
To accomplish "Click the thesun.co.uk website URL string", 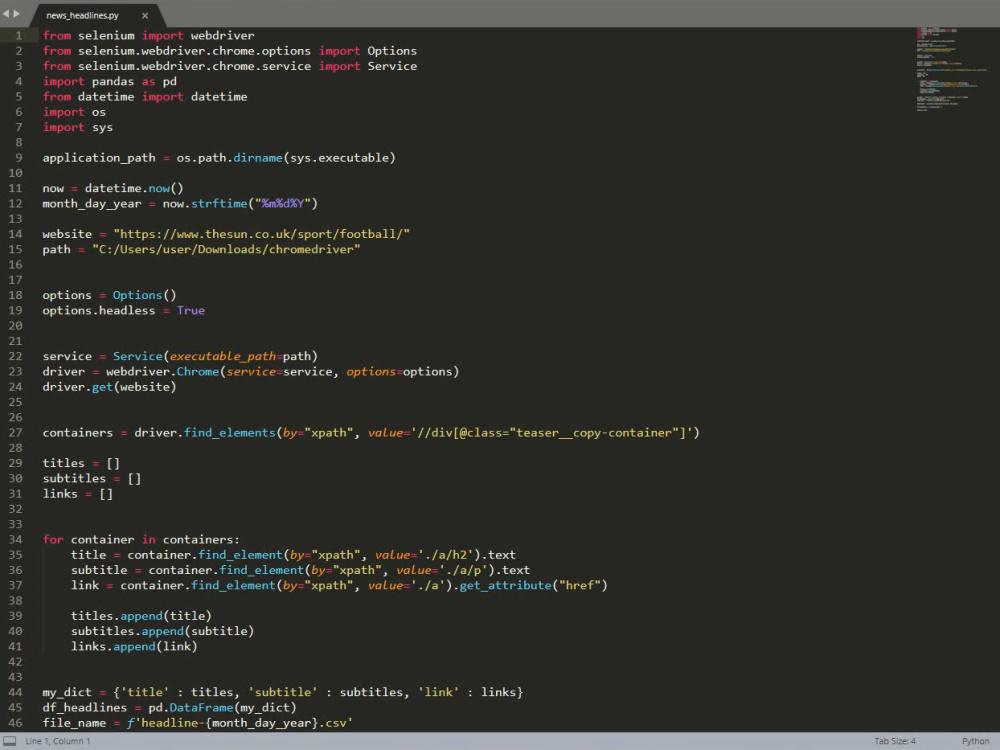I will point(261,234).
